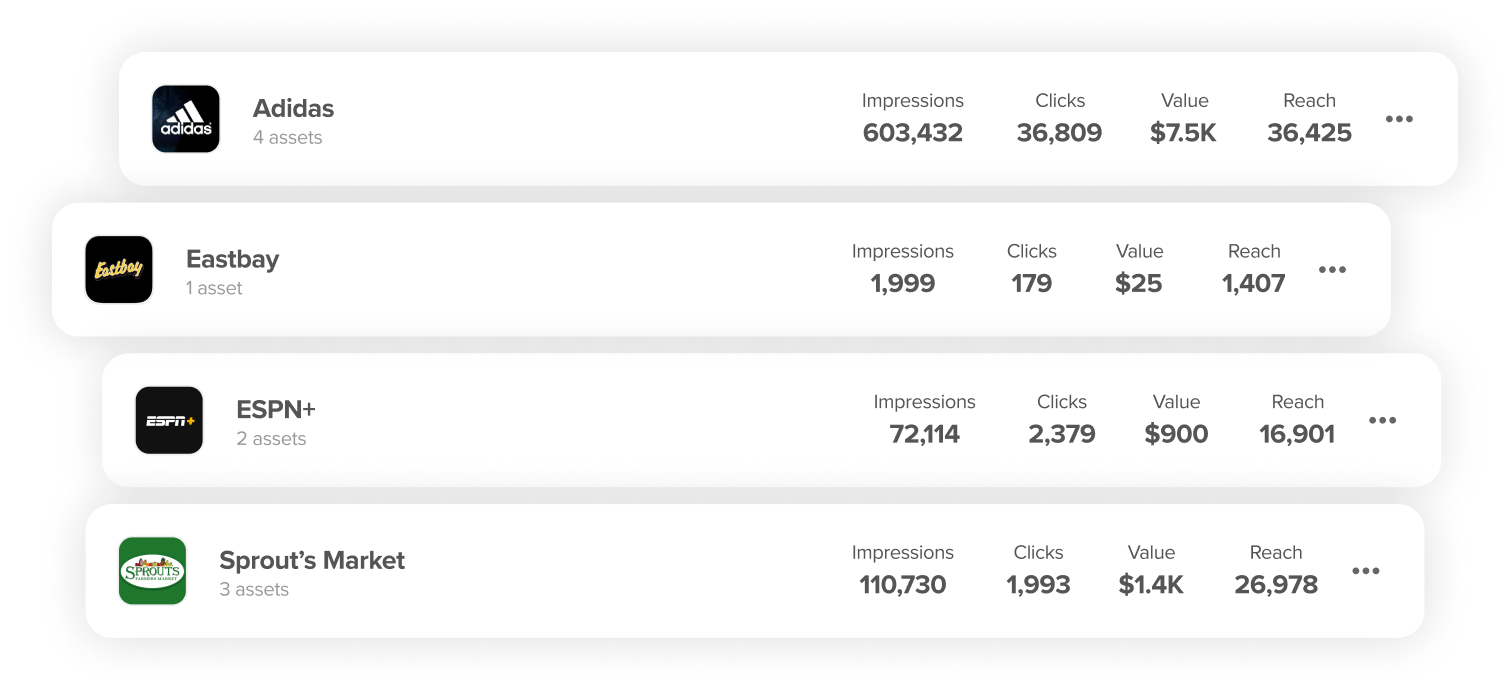Click the ESPN+ logo icon
The width and height of the screenshot is (1508, 688).
coord(169,421)
